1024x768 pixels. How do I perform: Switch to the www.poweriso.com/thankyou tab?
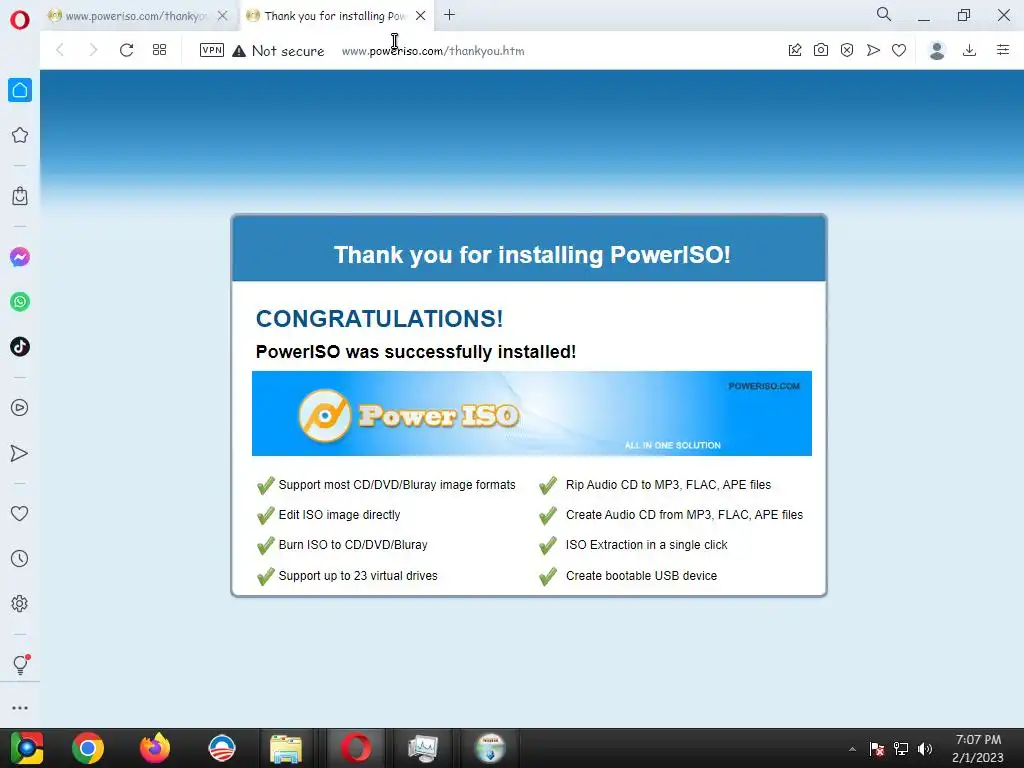coord(136,16)
